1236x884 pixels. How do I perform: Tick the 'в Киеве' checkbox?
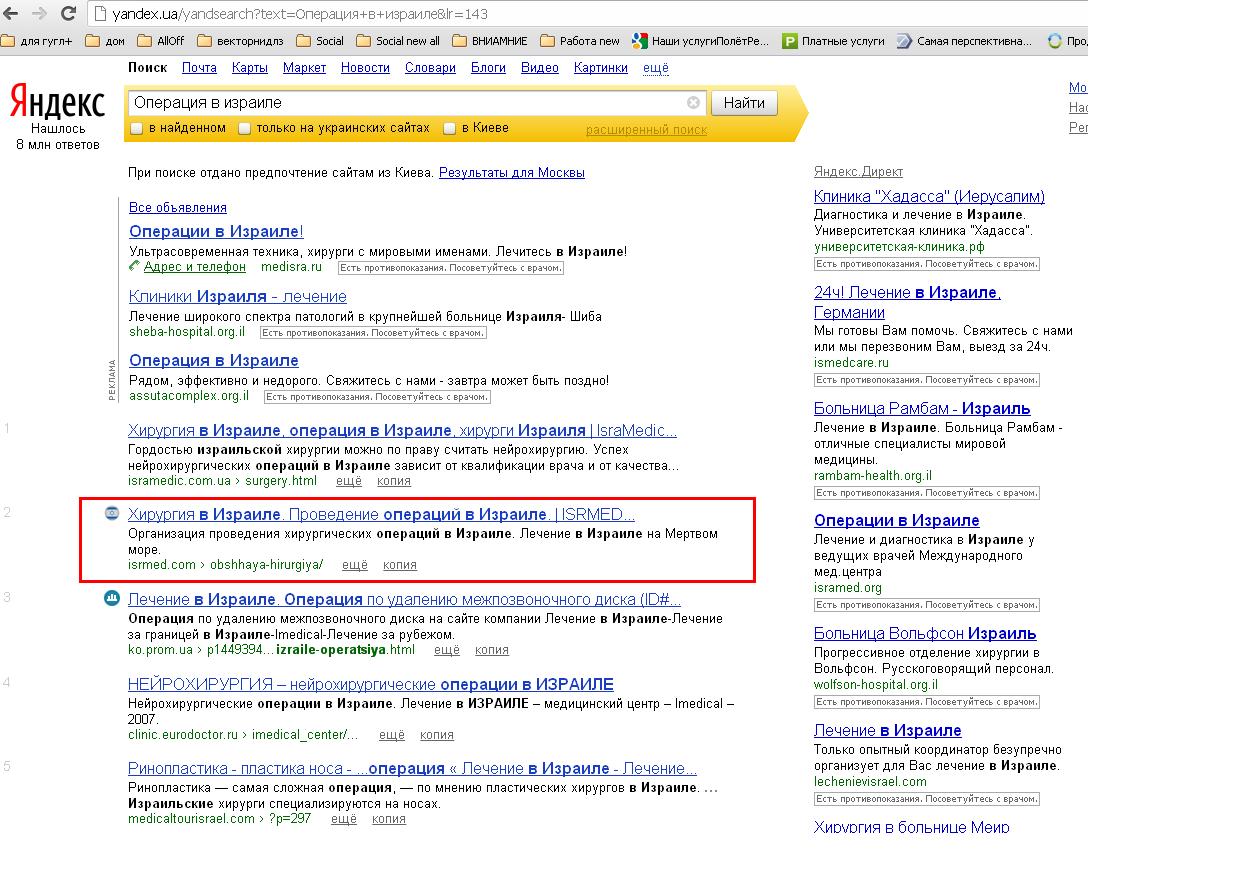(x=450, y=129)
